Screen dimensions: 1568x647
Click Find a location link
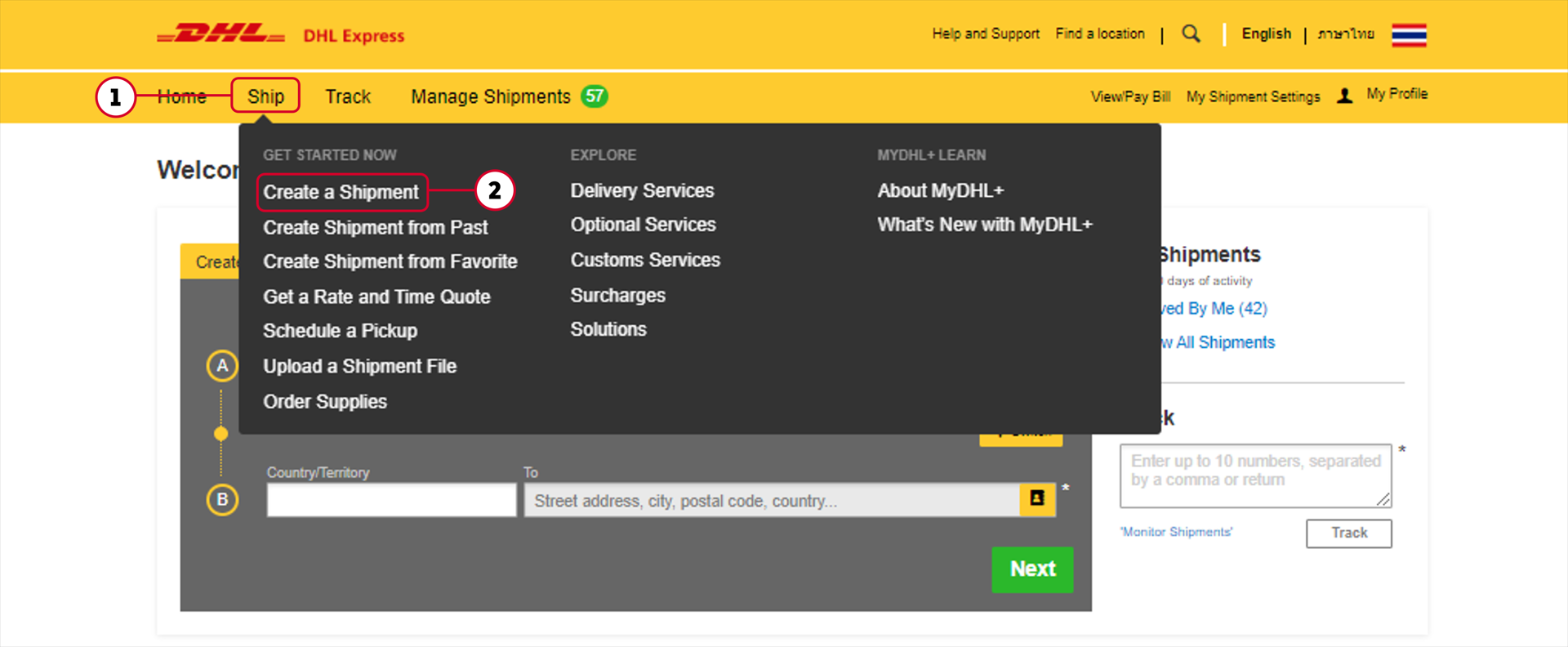1100,33
